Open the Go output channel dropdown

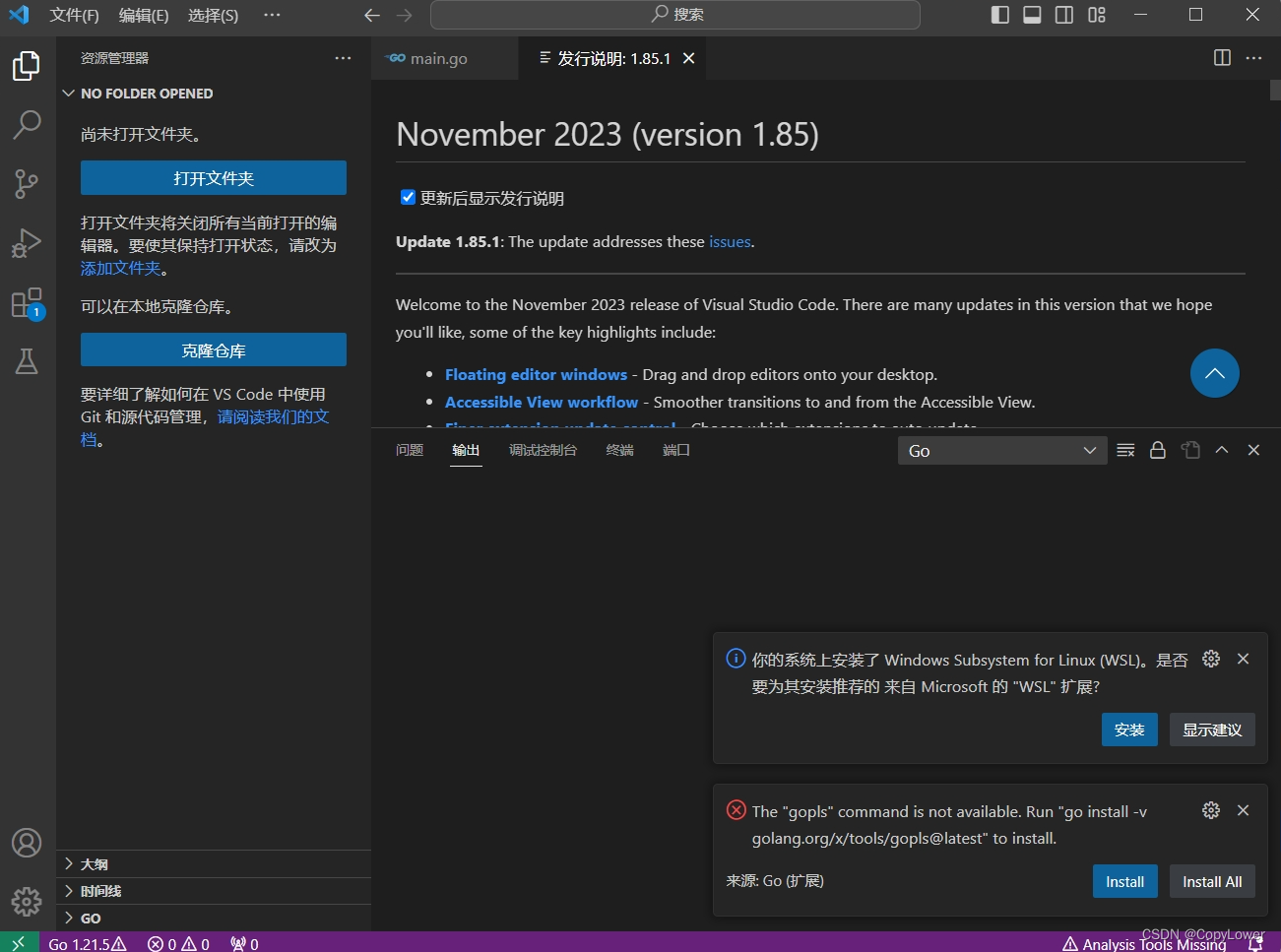(x=1001, y=451)
